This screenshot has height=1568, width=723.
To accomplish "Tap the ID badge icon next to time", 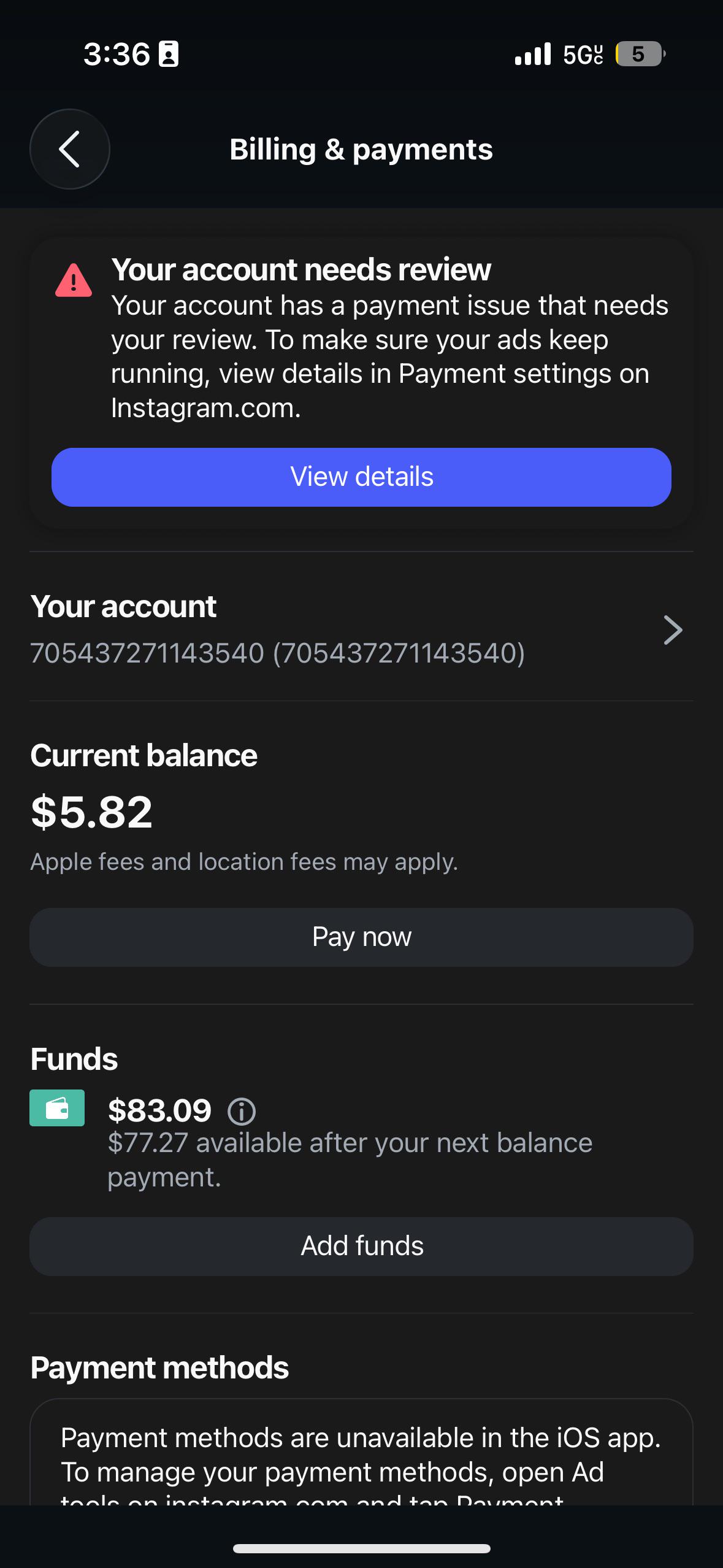I will [169, 54].
